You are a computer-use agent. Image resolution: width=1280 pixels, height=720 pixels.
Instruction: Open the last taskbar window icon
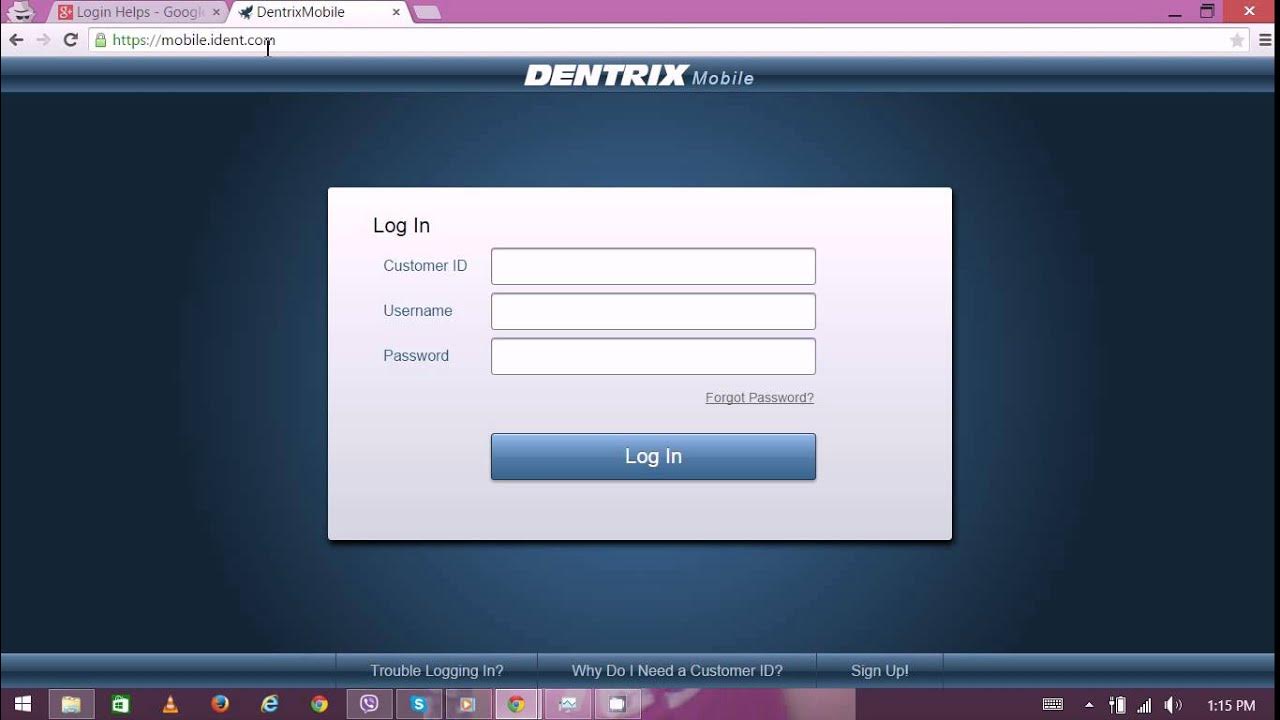[617, 704]
